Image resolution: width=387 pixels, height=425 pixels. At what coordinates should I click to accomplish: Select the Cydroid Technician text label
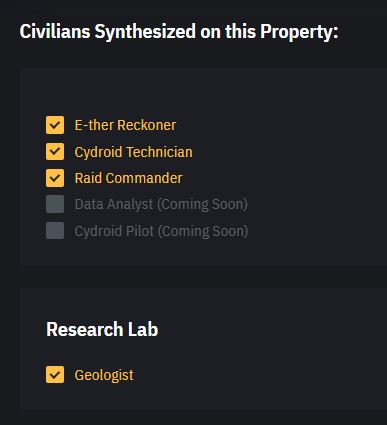(x=133, y=152)
